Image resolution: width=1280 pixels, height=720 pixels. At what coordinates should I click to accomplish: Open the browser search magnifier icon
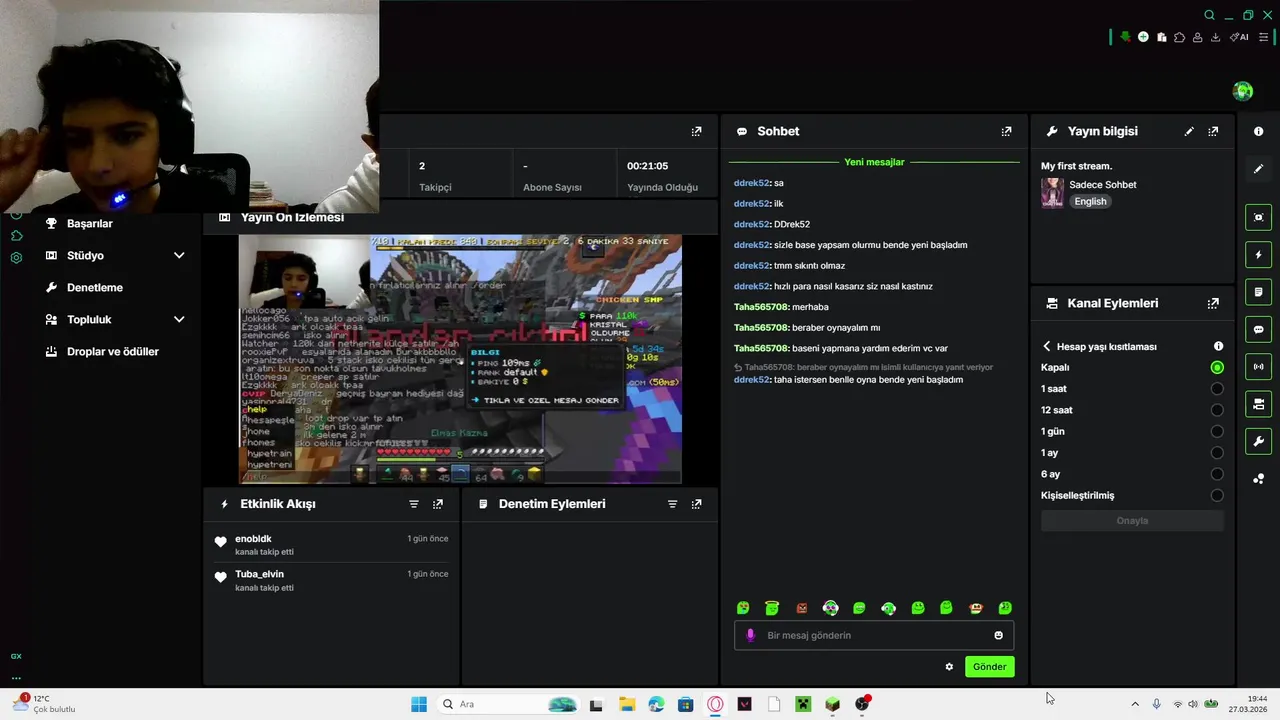click(1209, 15)
